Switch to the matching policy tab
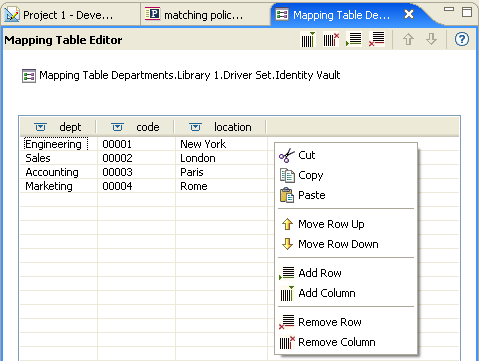Image resolution: width=479 pixels, height=361 pixels. [x=206, y=15]
